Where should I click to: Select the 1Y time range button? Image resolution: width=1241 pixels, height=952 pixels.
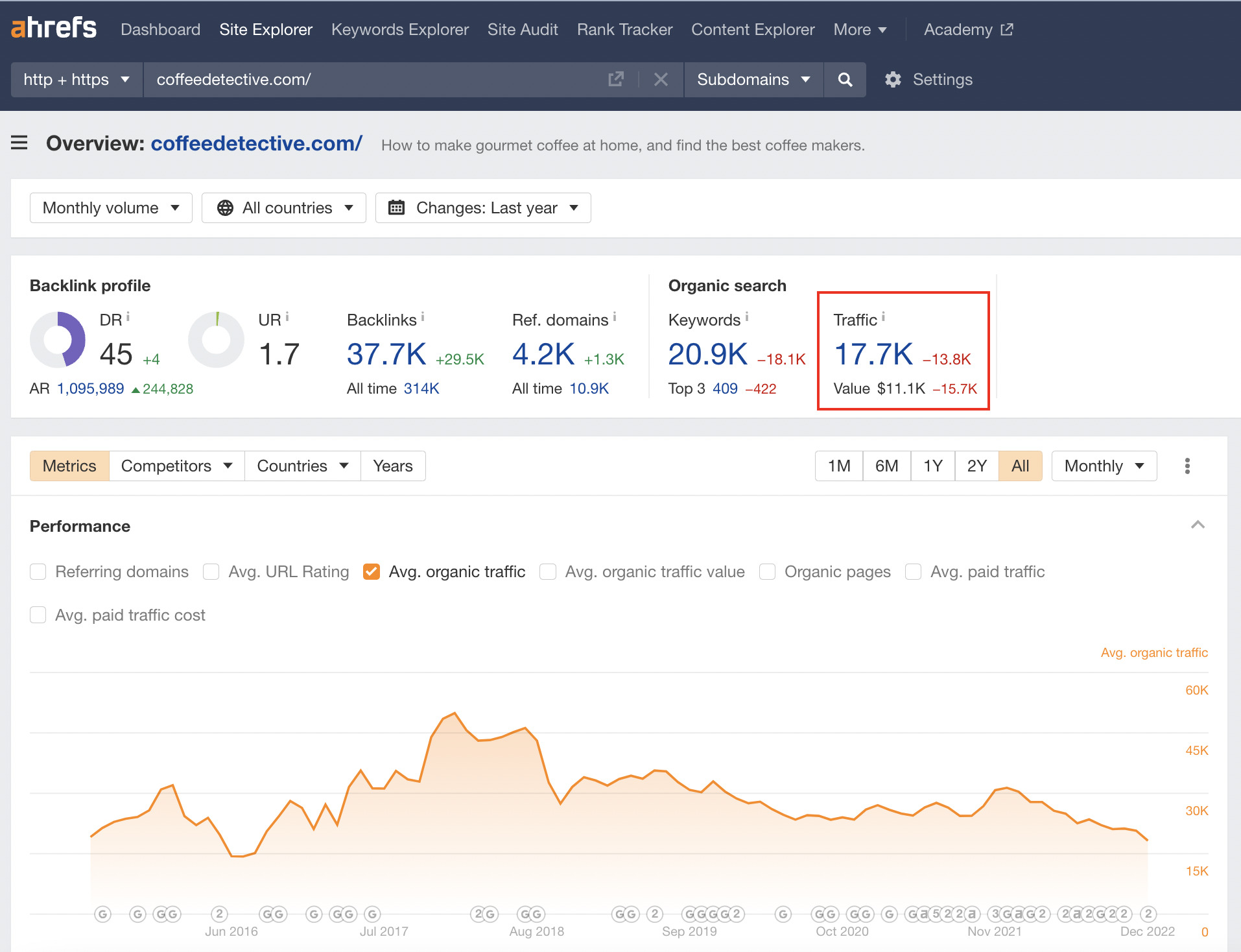[932, 466]
